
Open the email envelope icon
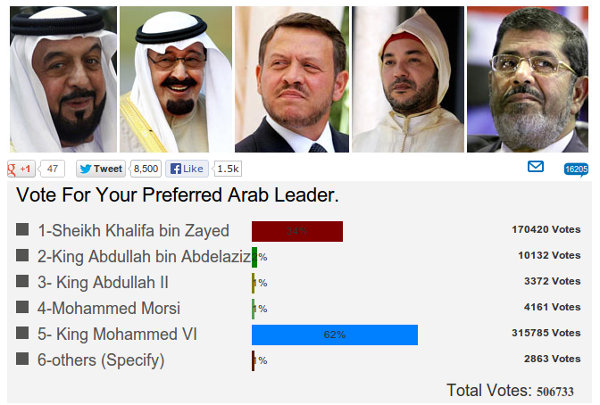point(535,167)
